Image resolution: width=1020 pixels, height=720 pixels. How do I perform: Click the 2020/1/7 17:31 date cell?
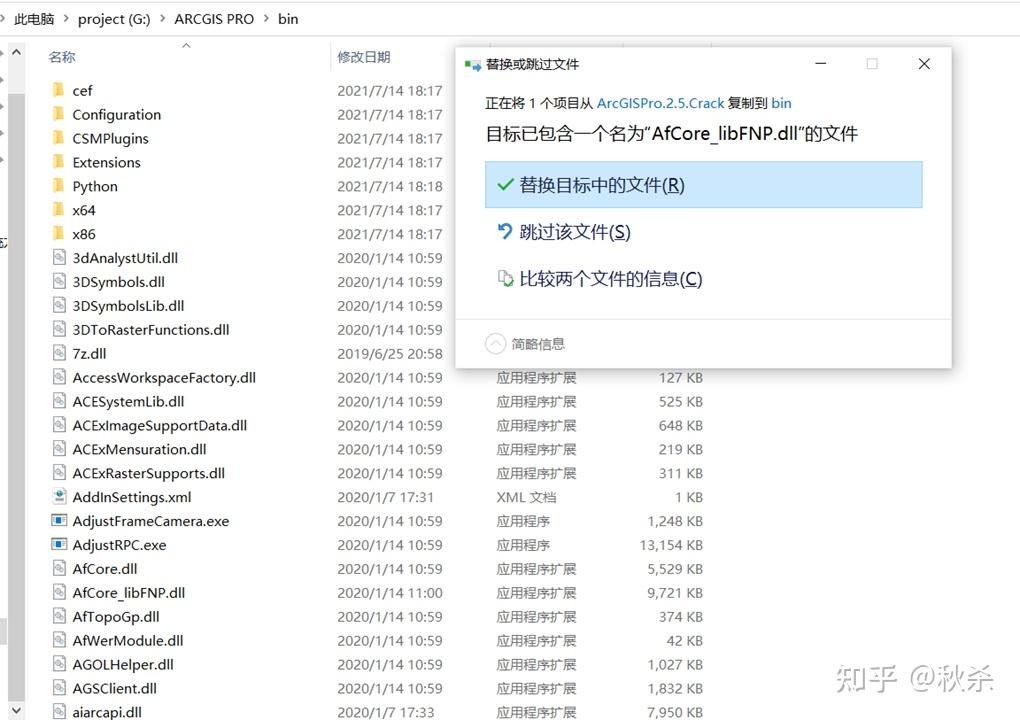click(x=385, y=497)
